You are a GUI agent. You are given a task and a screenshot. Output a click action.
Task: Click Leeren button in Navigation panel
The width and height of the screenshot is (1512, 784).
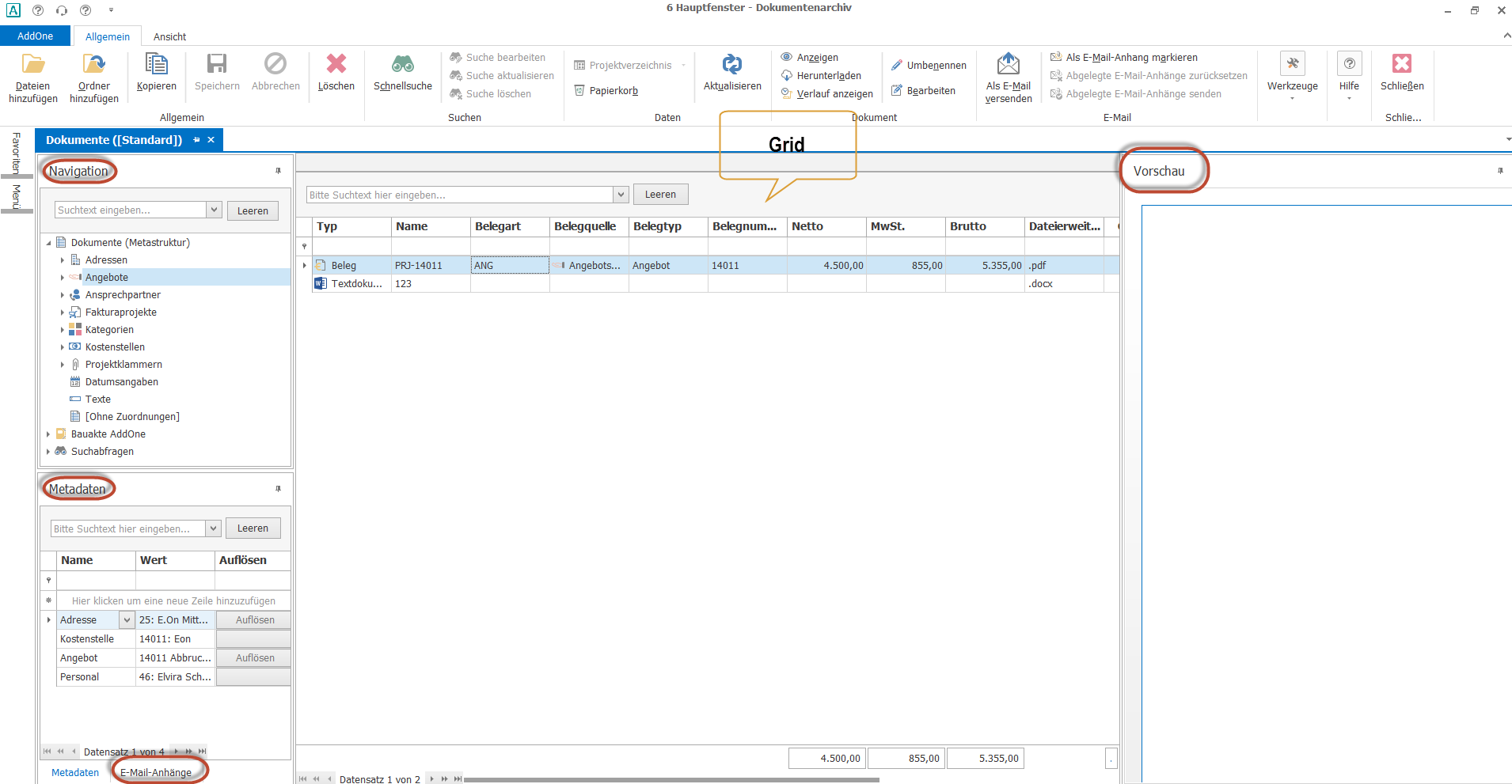coord(253,210)
